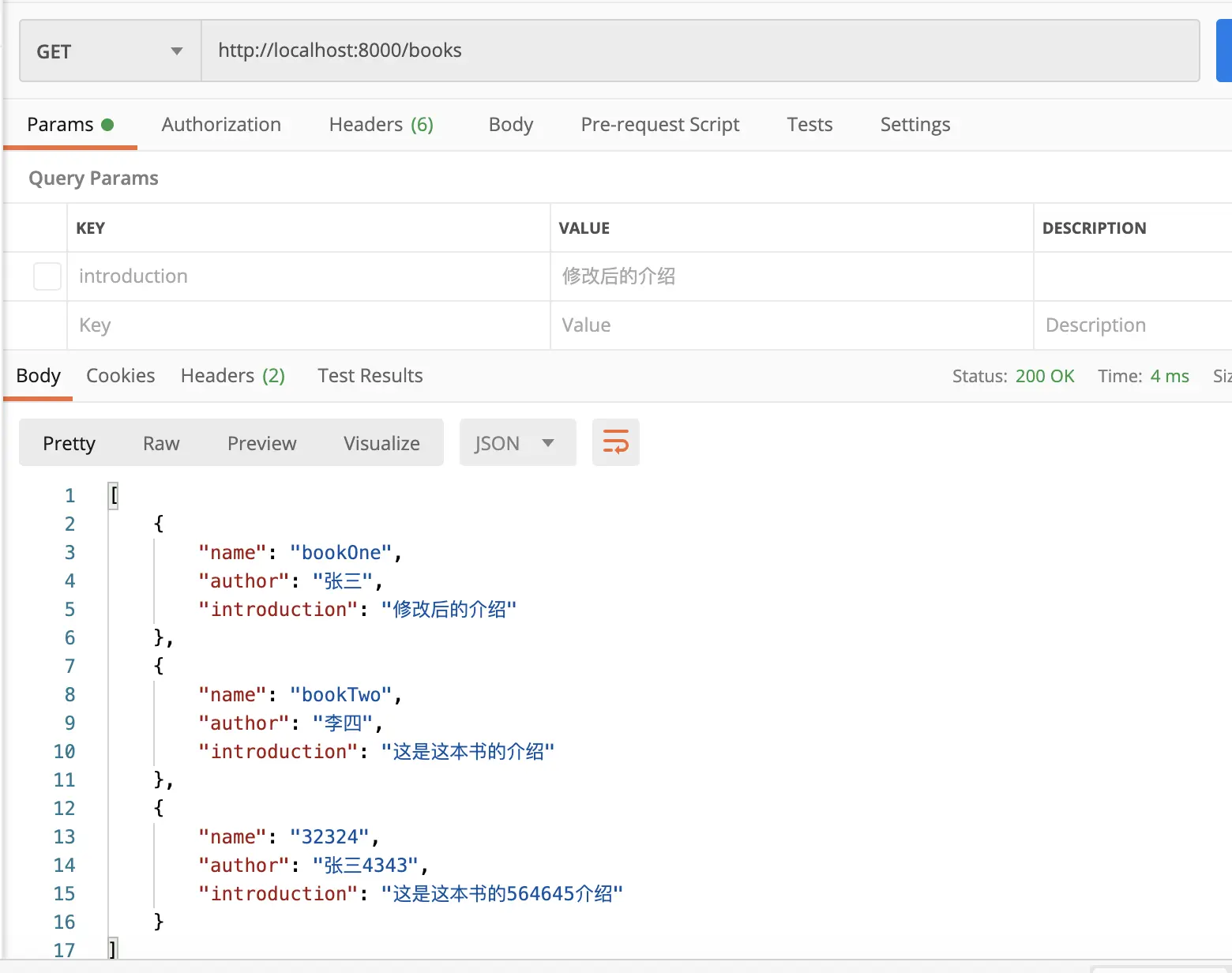Click the empty Value param field
The width and height of the screenshot is (1232, 973).
791,325
